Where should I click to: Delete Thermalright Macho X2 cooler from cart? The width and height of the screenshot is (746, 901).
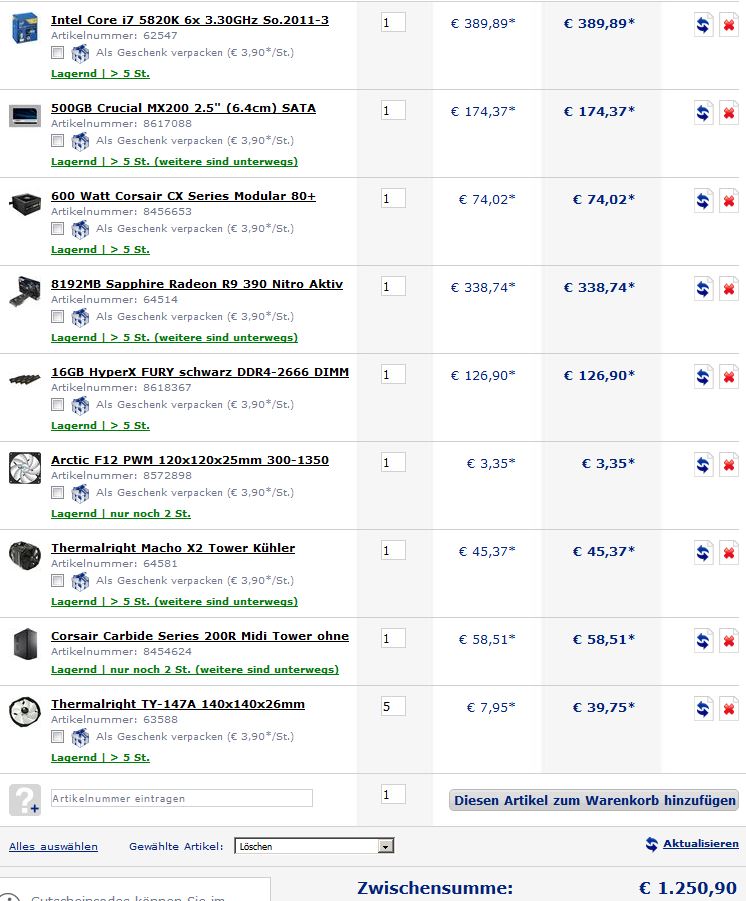pyautogui.click(x=729, y=553)
